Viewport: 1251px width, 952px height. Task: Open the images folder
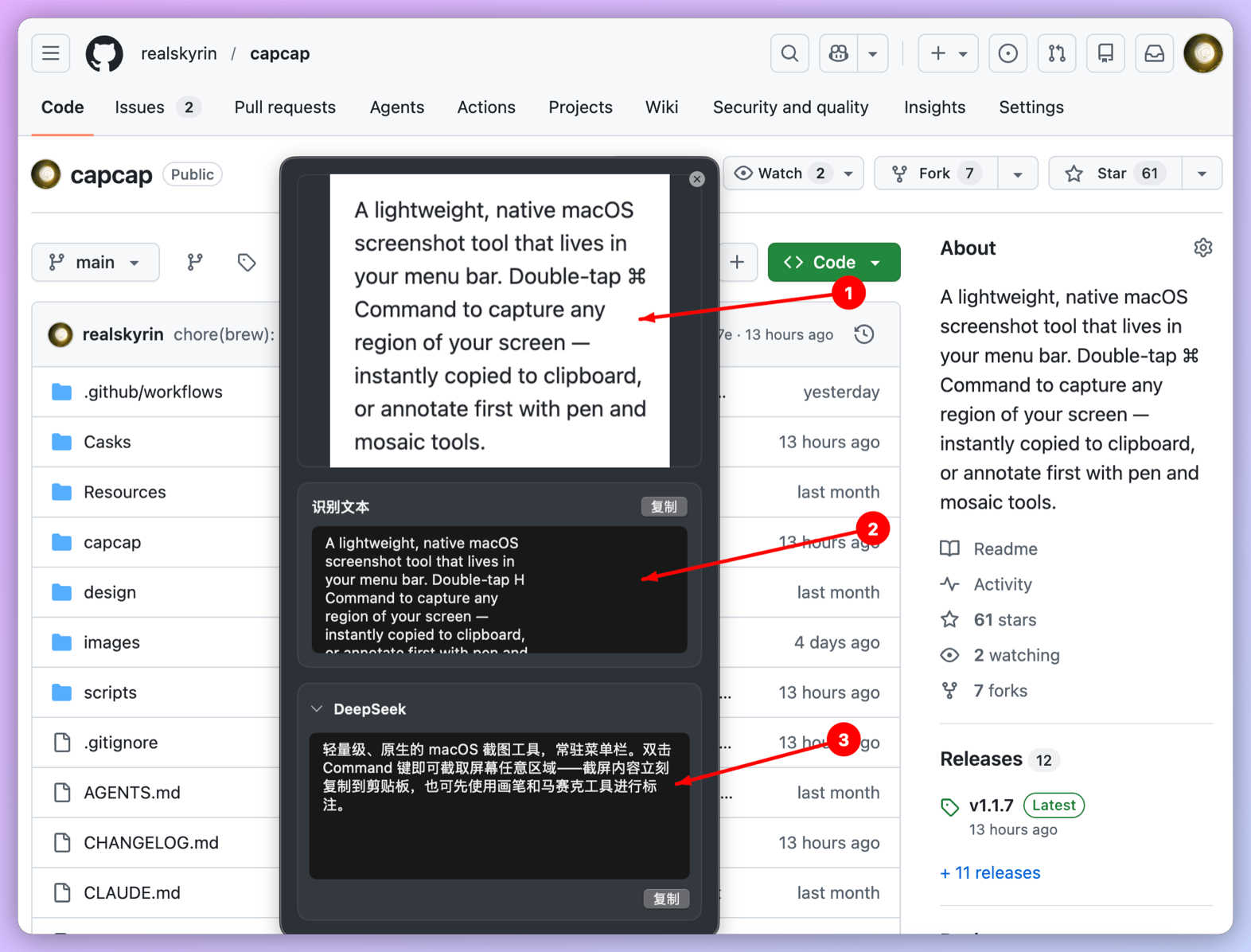[111, 642]
